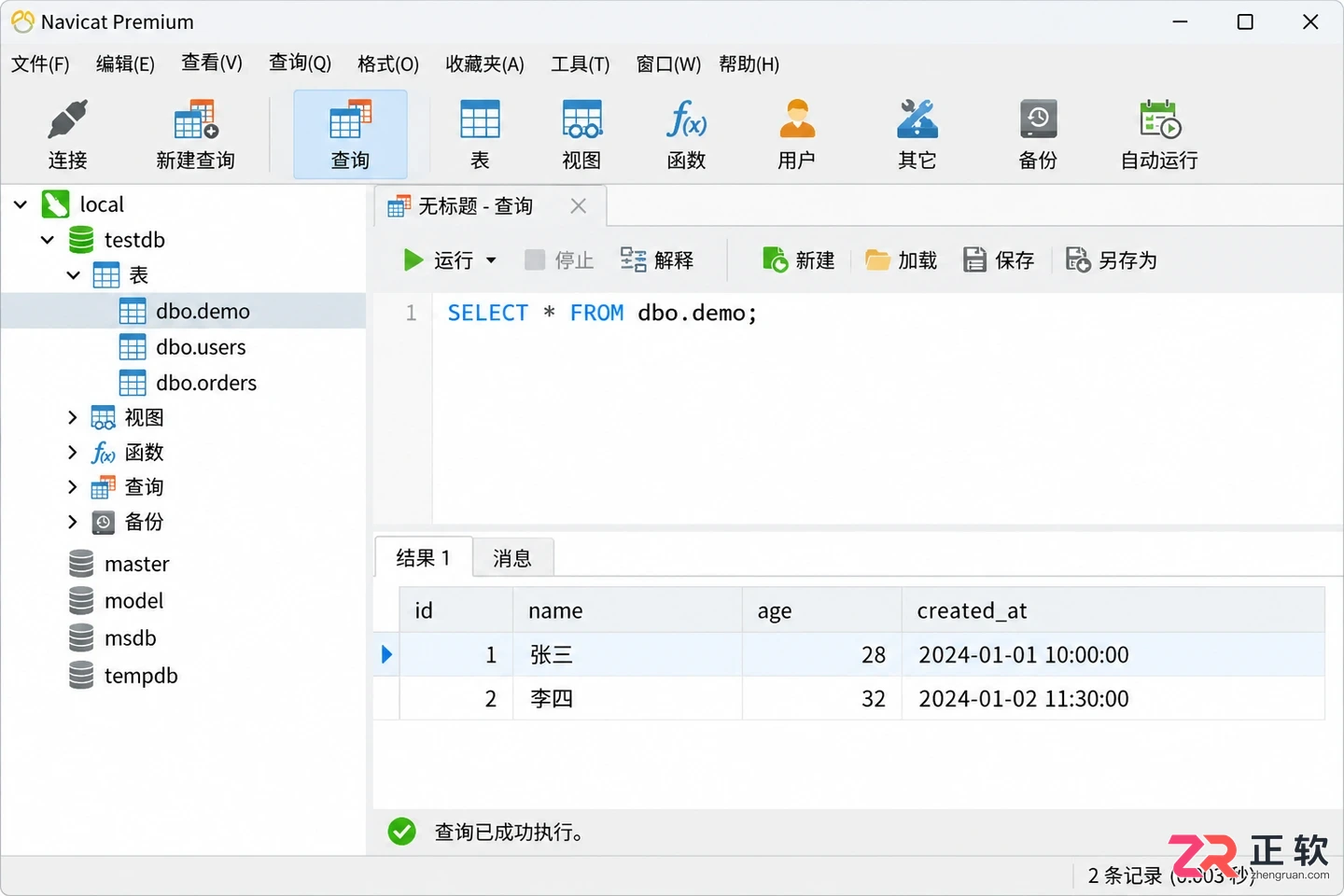Open the 收藏夹(A) menu

click(x=484, y=63)
